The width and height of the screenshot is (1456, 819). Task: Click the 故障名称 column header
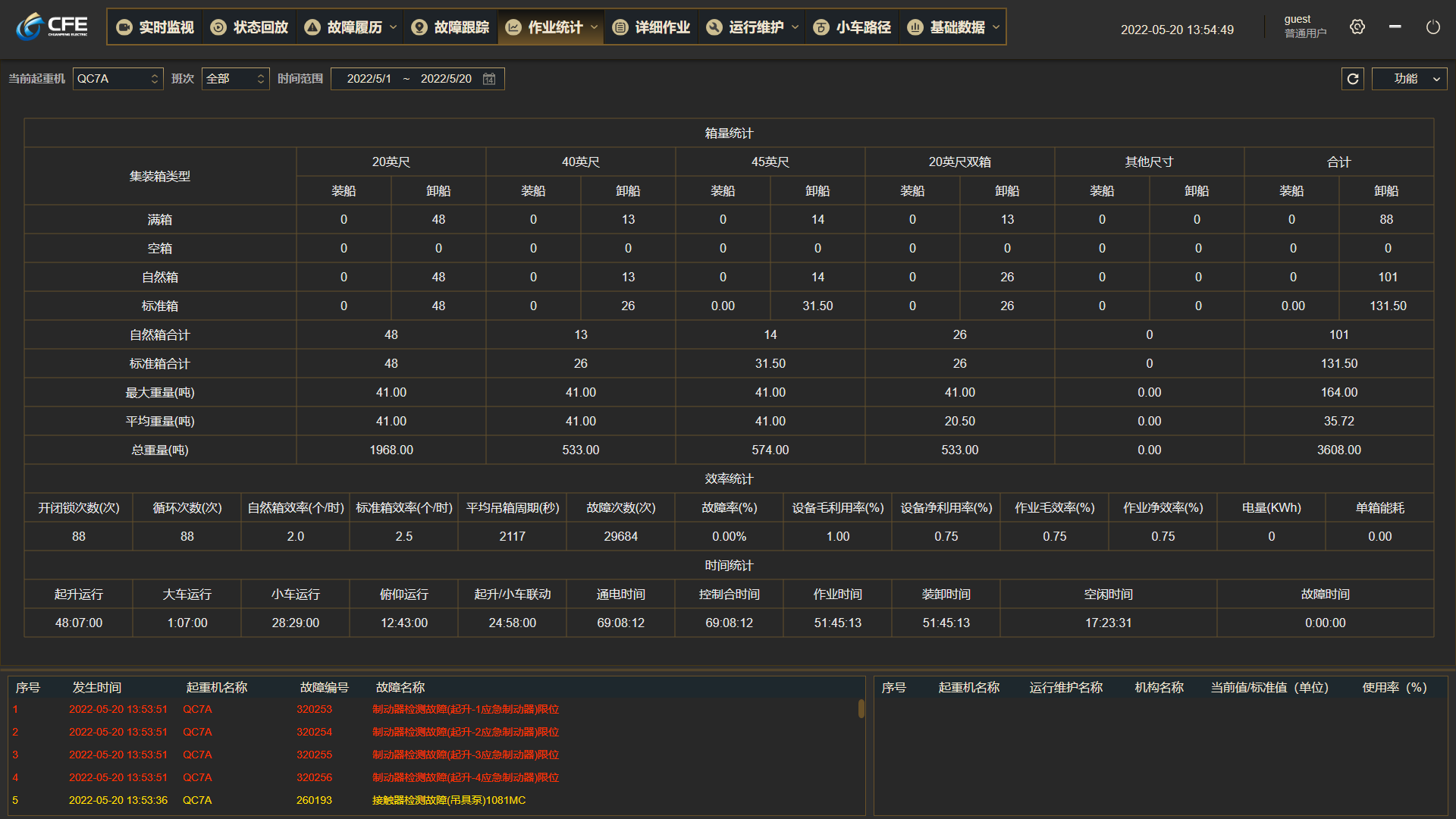[400, 687]
